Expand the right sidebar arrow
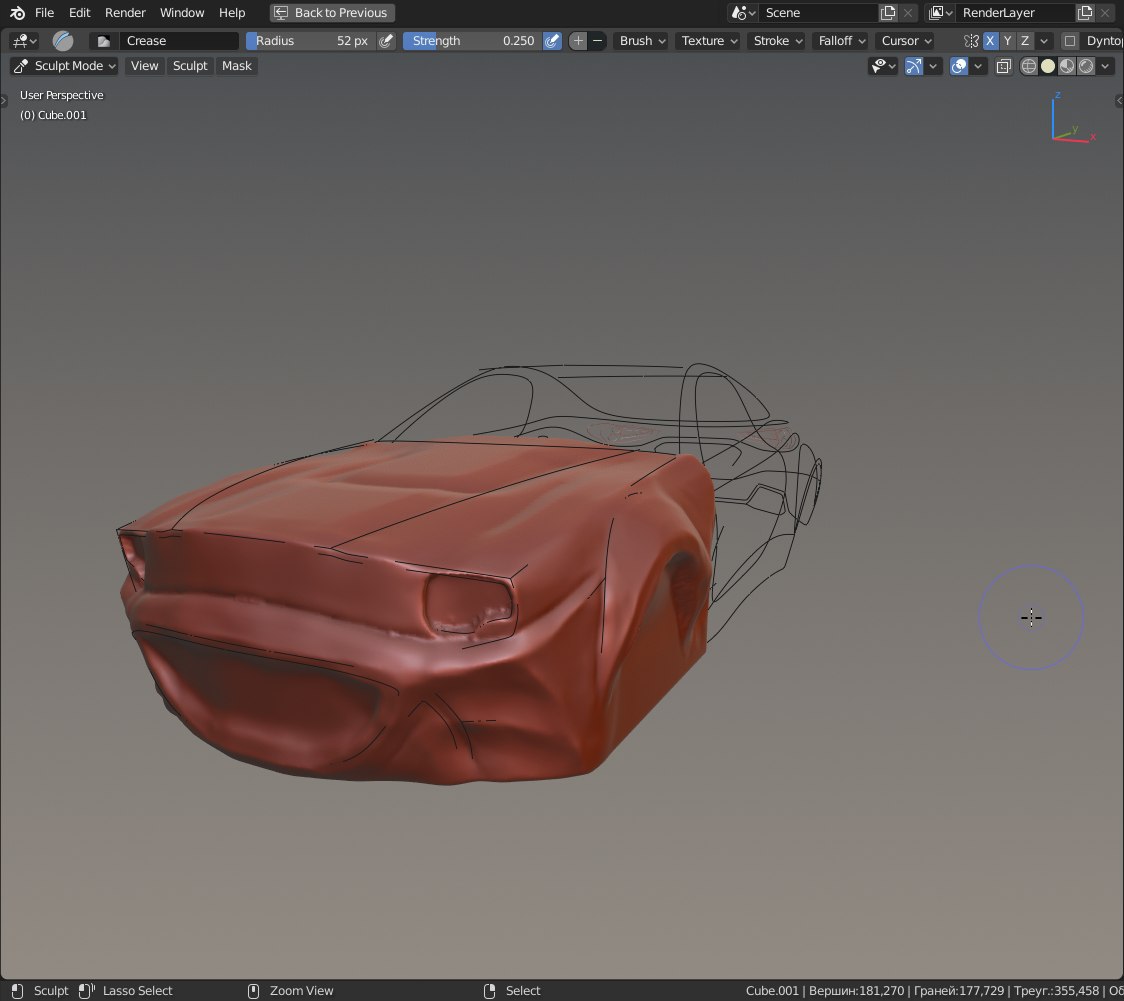This screenshot has height=1001, width=1124. 1119,101
